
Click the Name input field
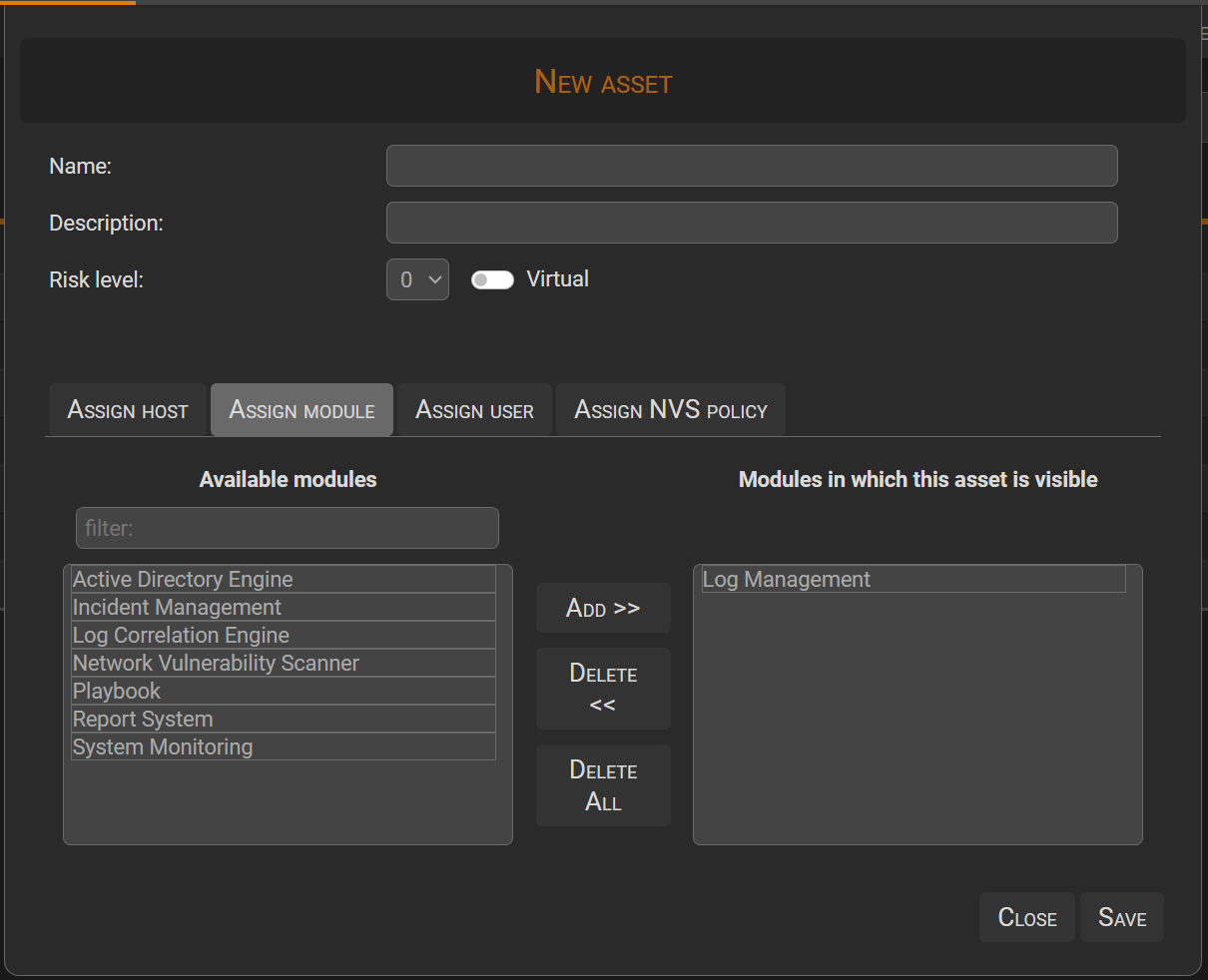(751, 166)
